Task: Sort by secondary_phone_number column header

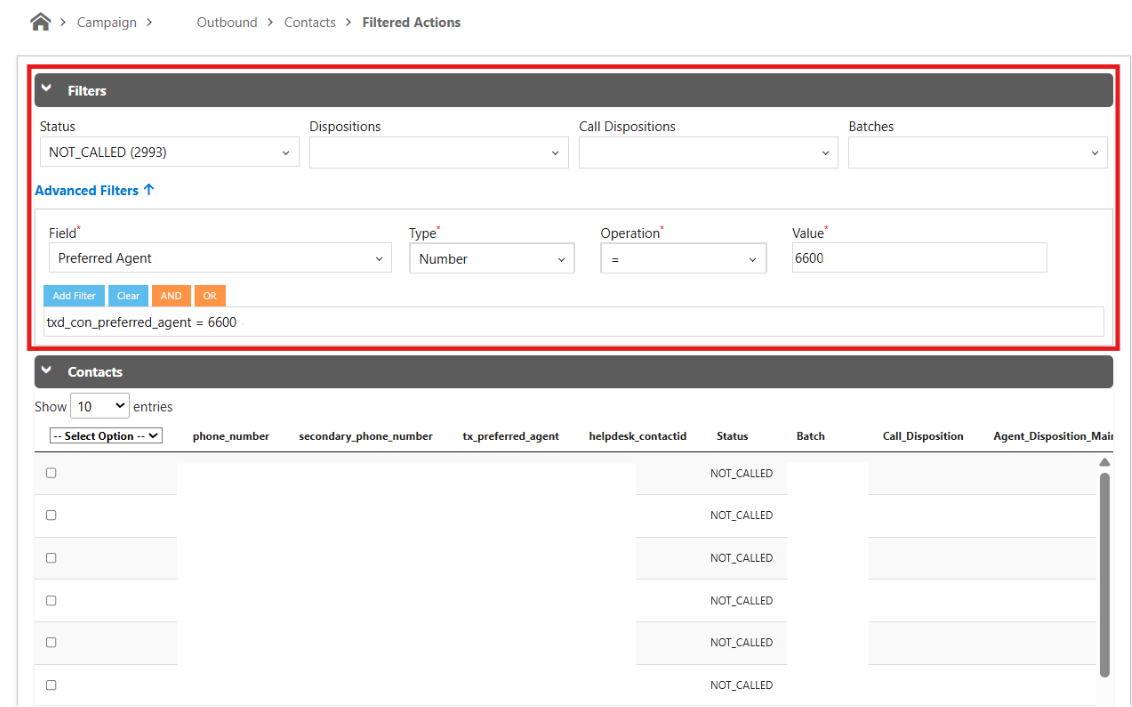Action: (x=366, y=436)
